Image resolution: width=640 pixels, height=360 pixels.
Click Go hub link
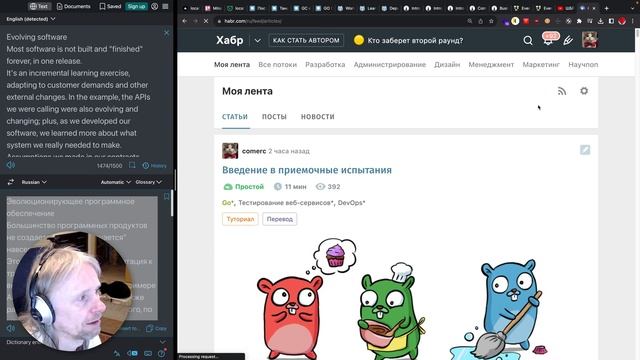[x=227, y=202]
